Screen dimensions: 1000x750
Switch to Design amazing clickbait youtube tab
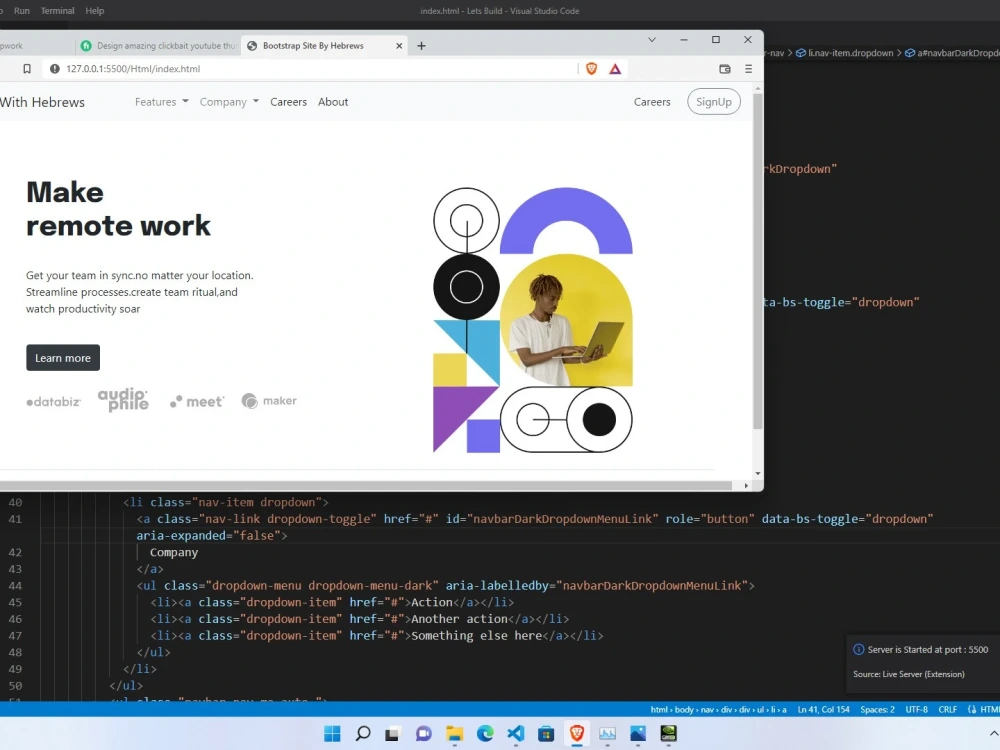pos(159,46)
